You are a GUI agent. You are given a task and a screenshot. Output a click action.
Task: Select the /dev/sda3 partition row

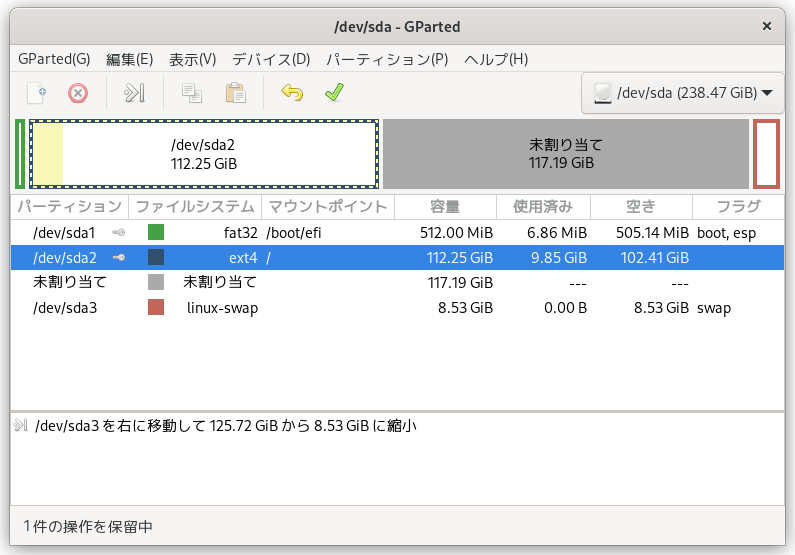[x=398, y=308]
